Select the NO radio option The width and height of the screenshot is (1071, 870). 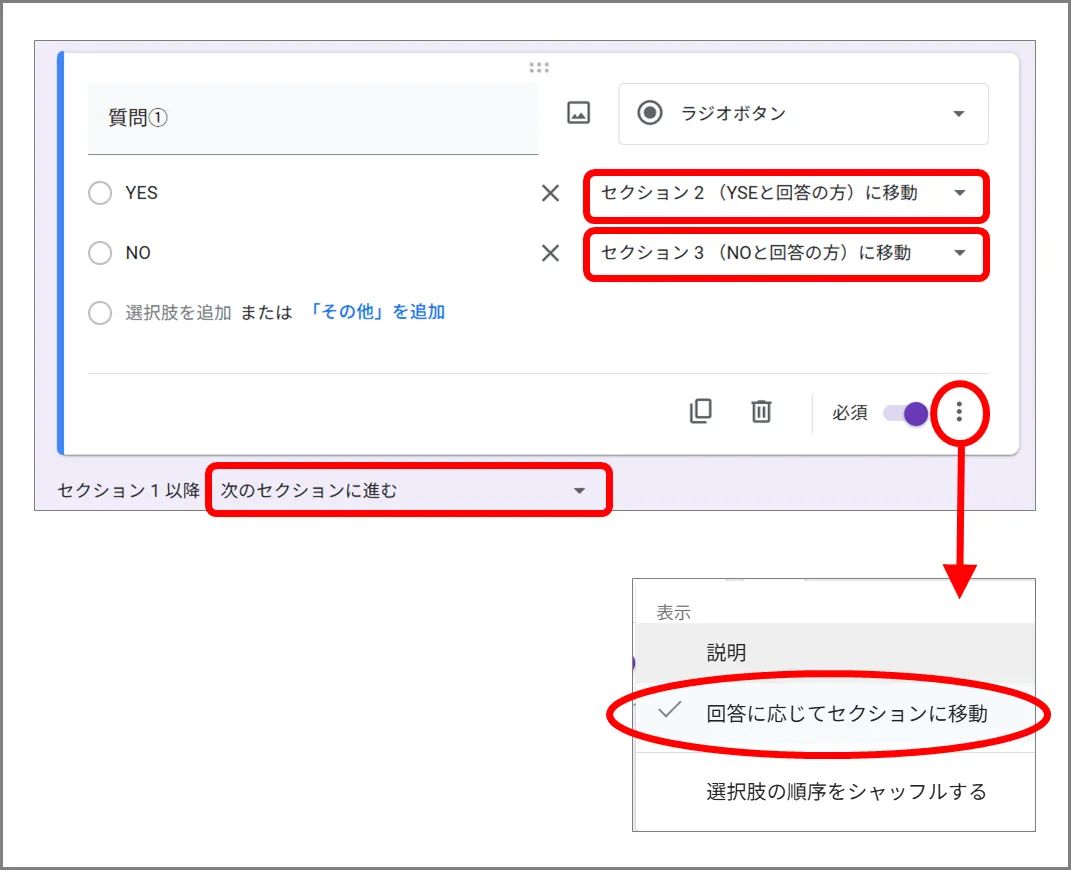(100, 254)
